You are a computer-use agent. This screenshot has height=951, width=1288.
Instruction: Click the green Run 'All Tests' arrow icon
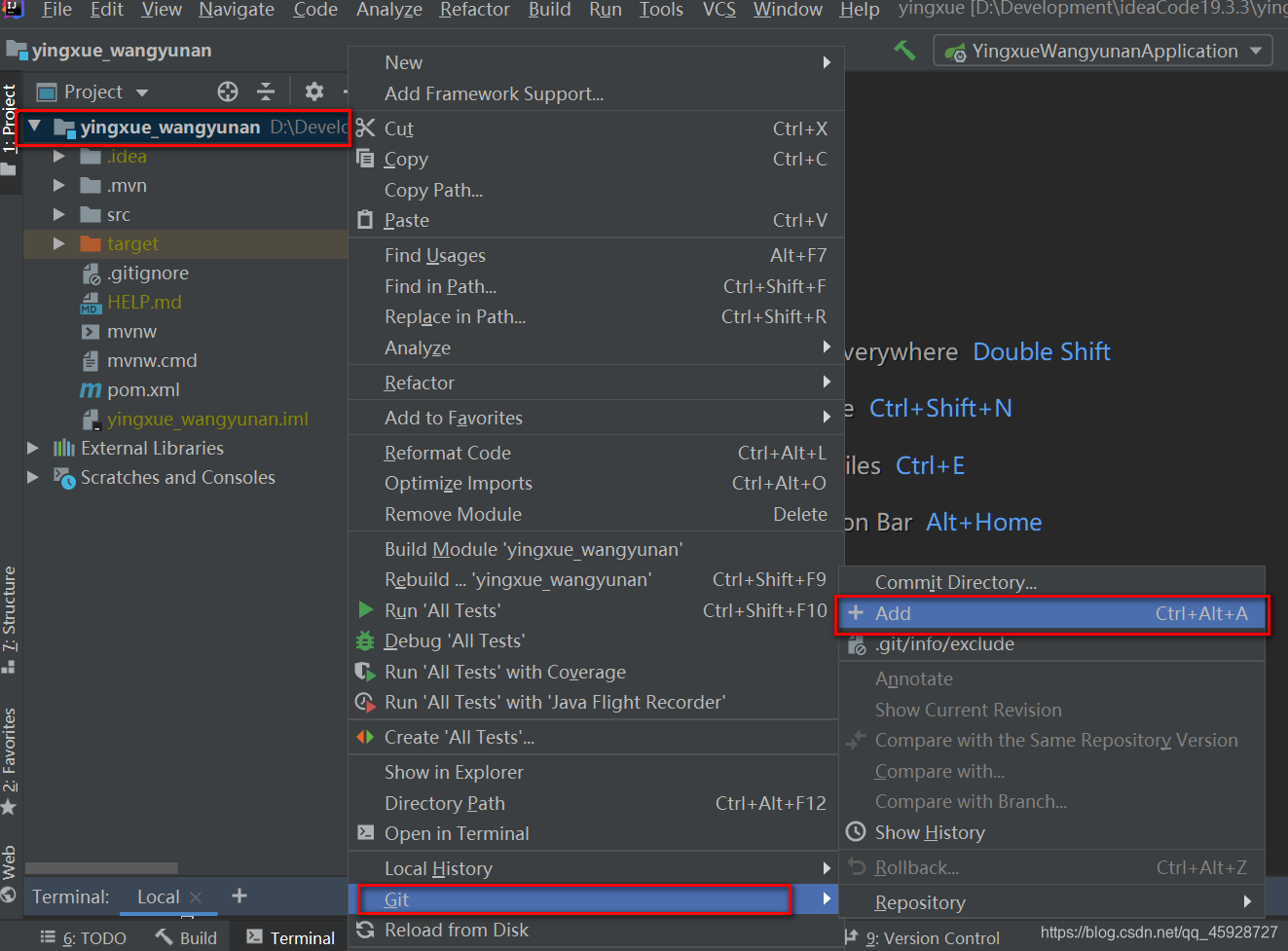[366, 609]
